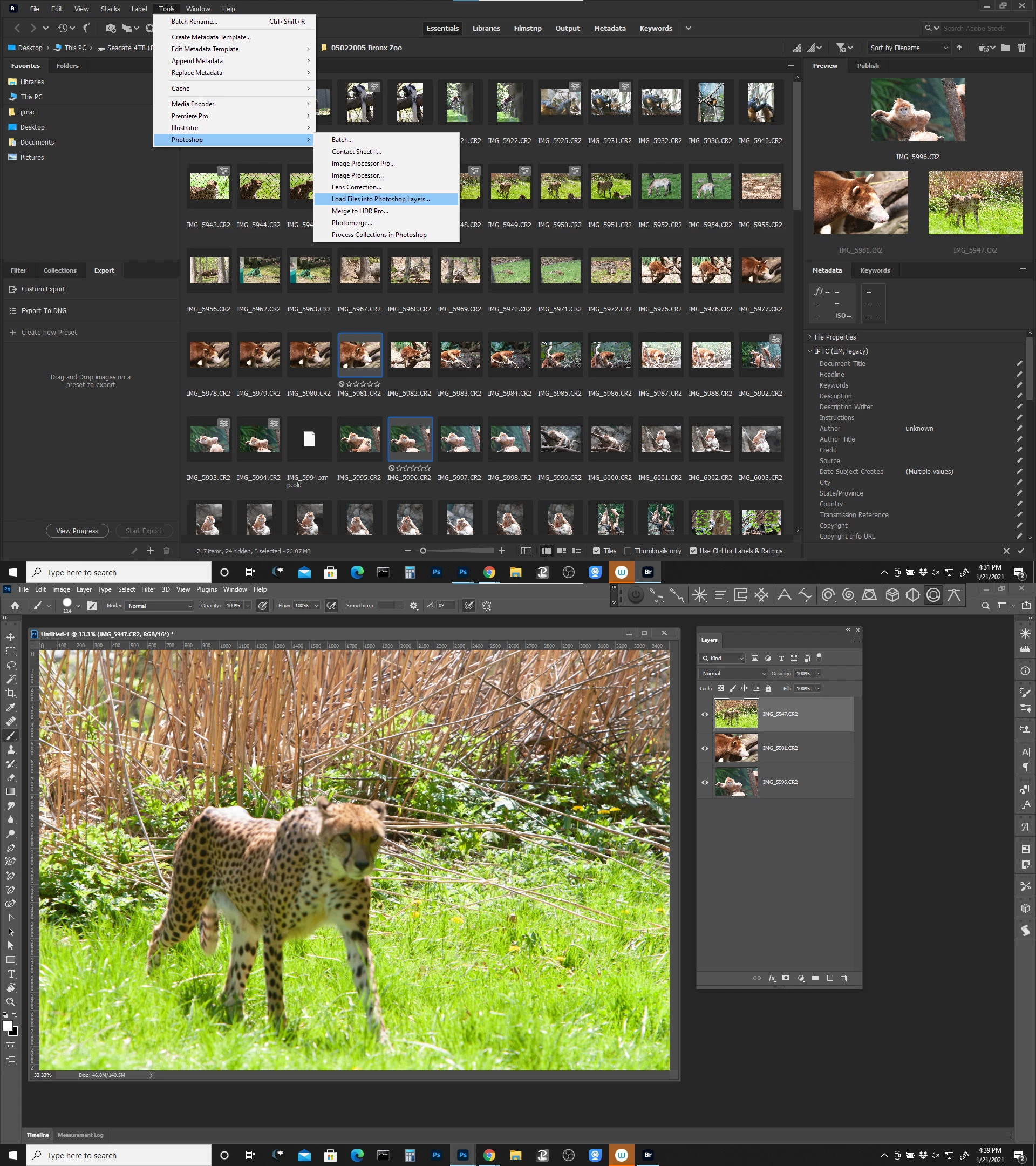Viewport: 1036px width, 1166px height.
Task: Select the Zoom tool in Photoshop
Action: pos(11,1002)
